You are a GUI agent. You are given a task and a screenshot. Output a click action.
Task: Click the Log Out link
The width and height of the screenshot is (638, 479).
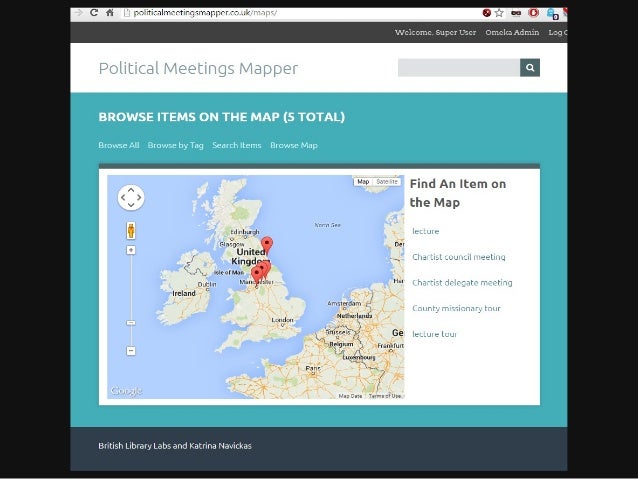click(x=557, y=33)
